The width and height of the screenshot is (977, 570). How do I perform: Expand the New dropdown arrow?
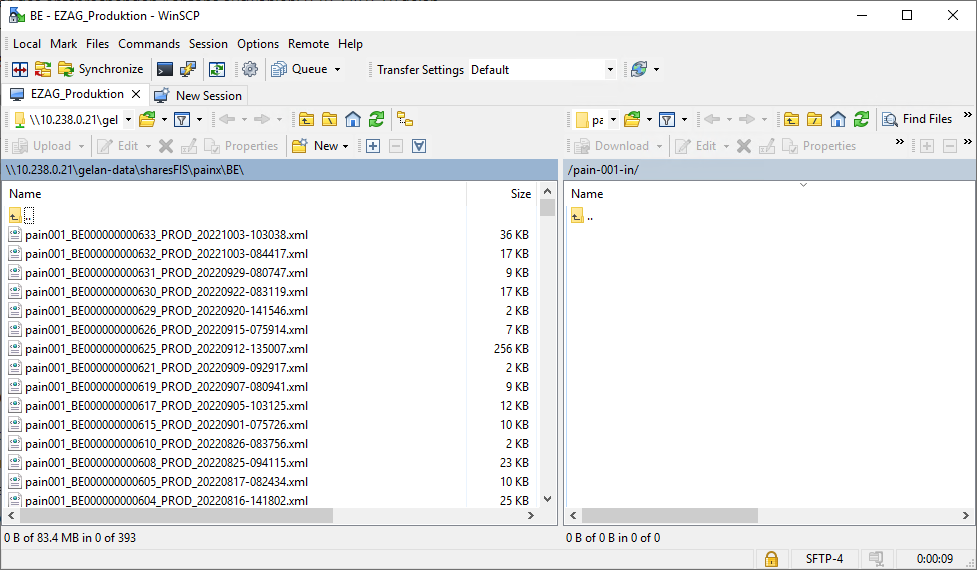click(x=346, y=146)
